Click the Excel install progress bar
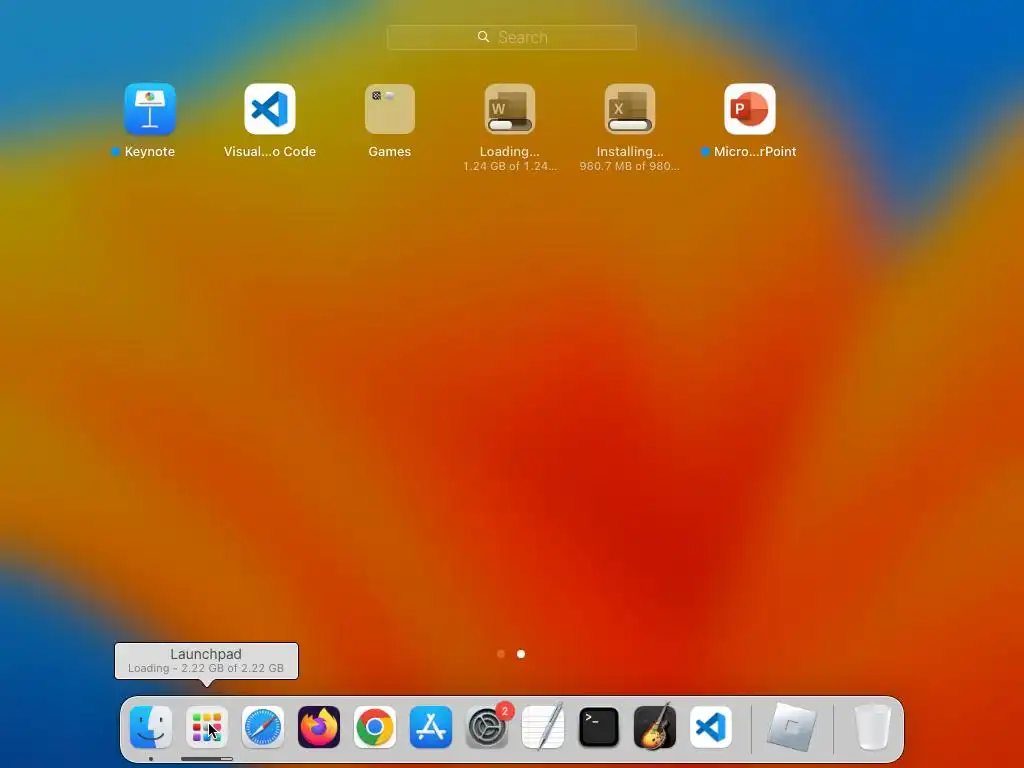The image size is (1024, 768). (x=630, y=125)
